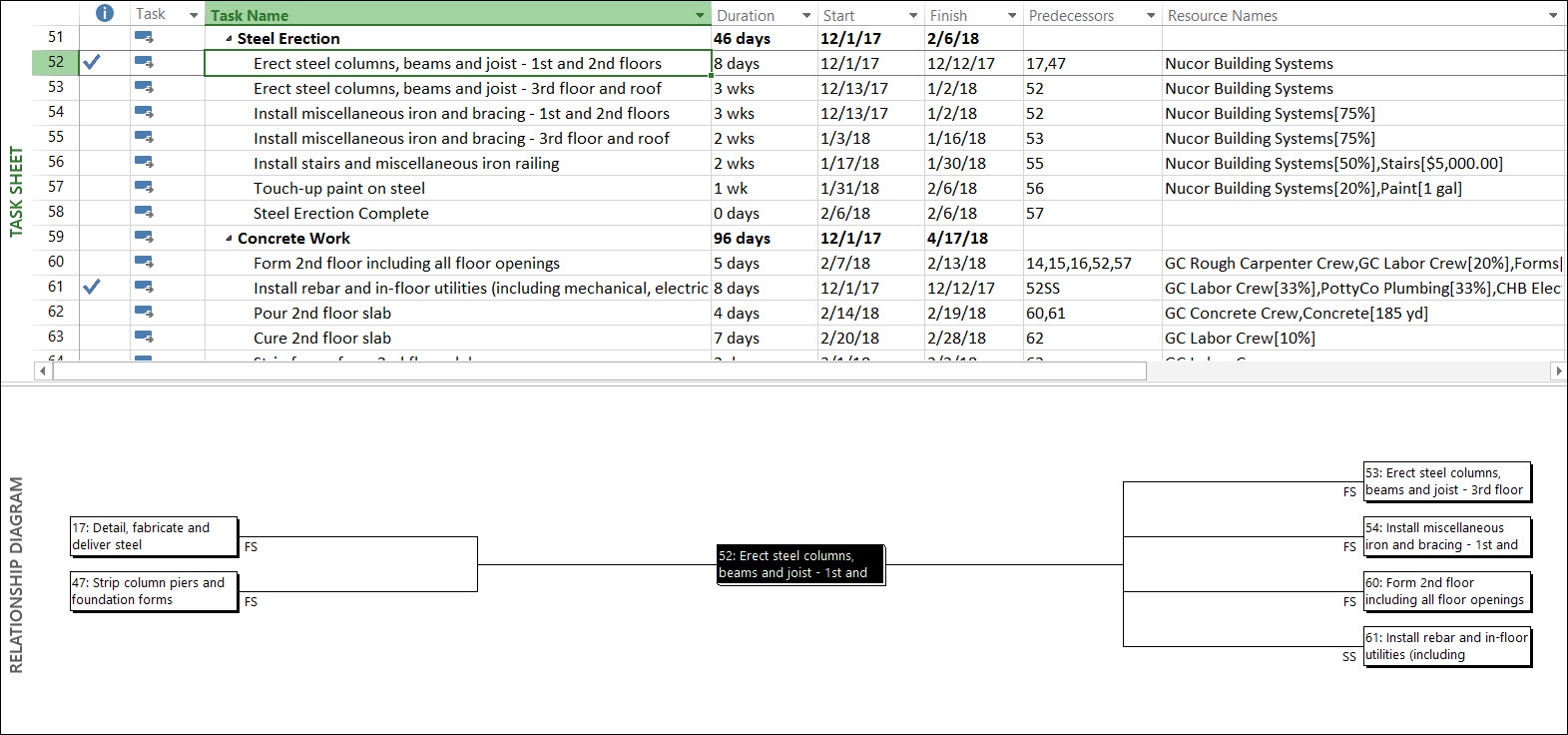This screenshot has width=1568, height=735.
Task: Click task mode icon in row 61
Action: (x=144, y=288)
